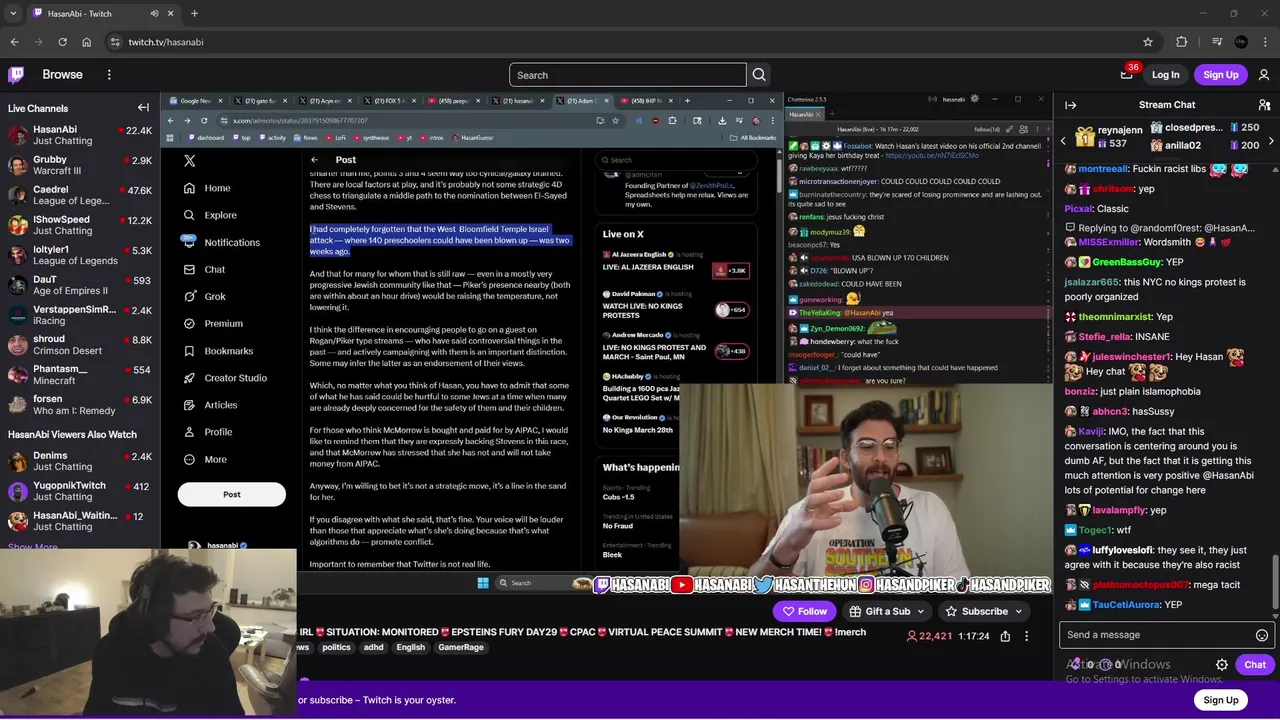
Task: Open YugopnikTwitch channel in sidebar
Action: tap(80, 491)
